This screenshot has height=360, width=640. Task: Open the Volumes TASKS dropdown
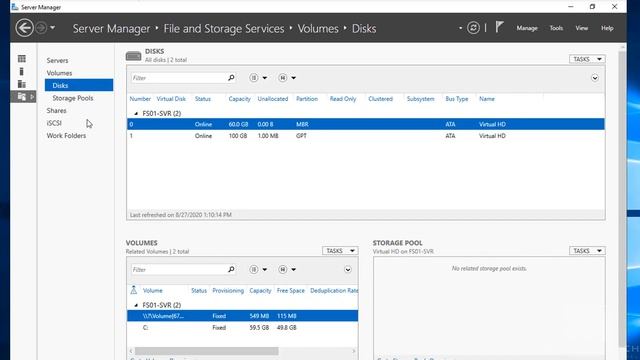click(x=340, y=251)
